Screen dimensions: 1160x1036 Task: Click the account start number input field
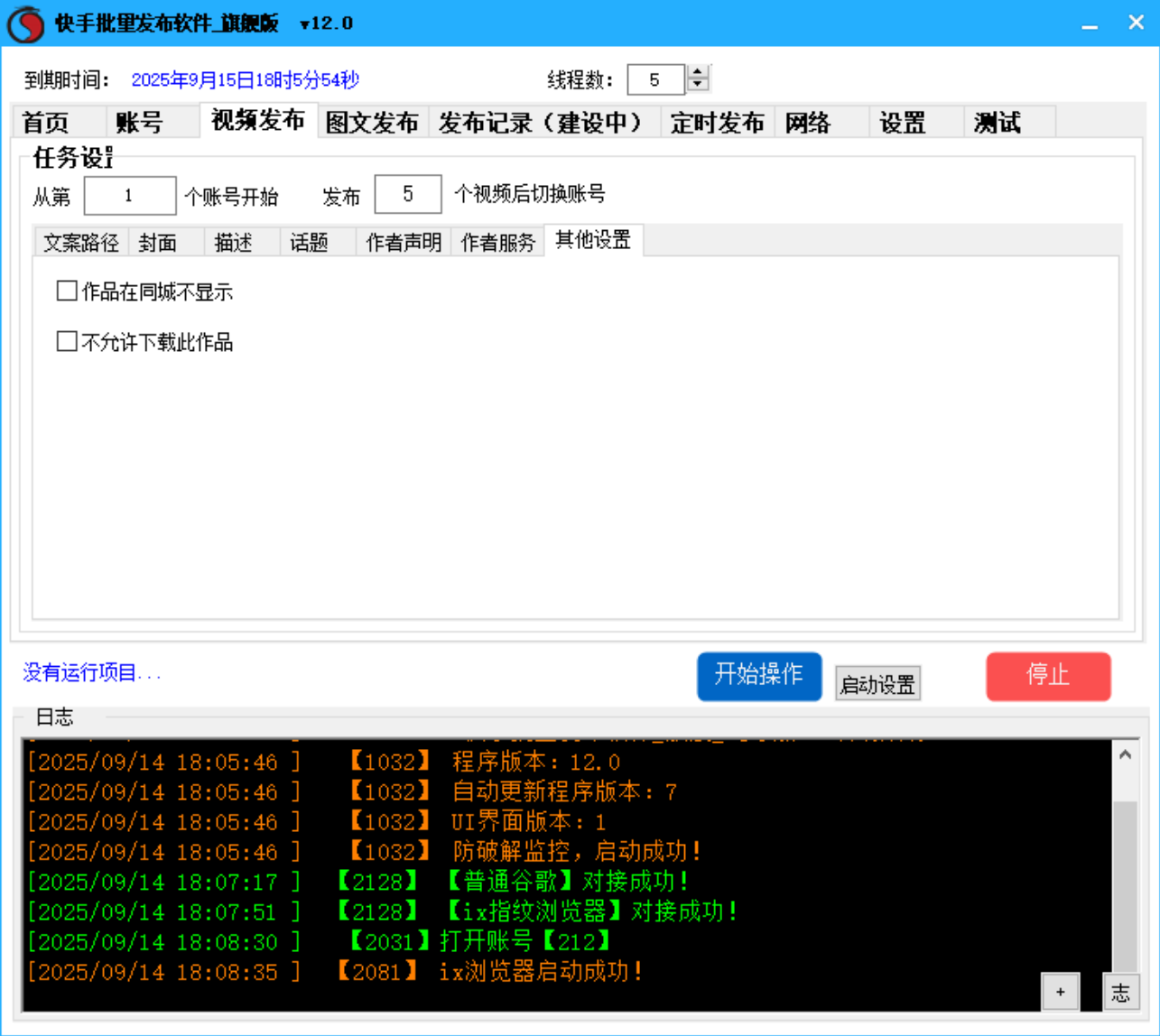pos(129,194)
